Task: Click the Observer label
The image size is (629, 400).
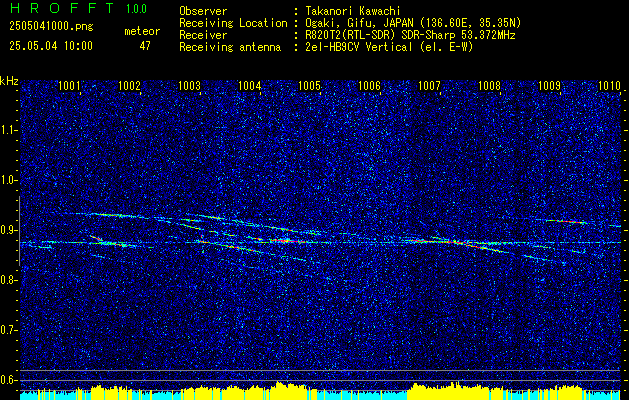Action: 203,11
